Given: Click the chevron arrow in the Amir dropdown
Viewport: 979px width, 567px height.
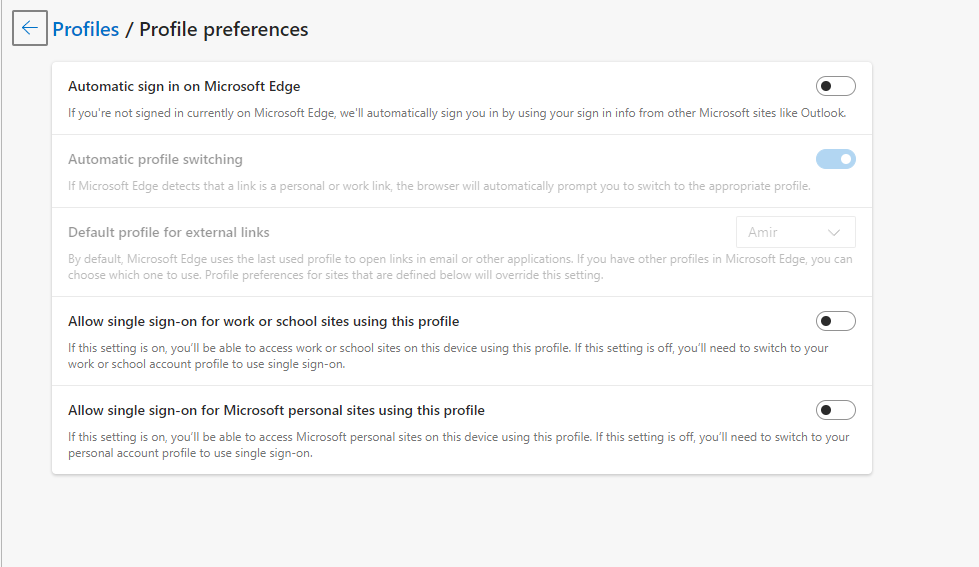Looking at the screenshot, I should click(834, 232).
